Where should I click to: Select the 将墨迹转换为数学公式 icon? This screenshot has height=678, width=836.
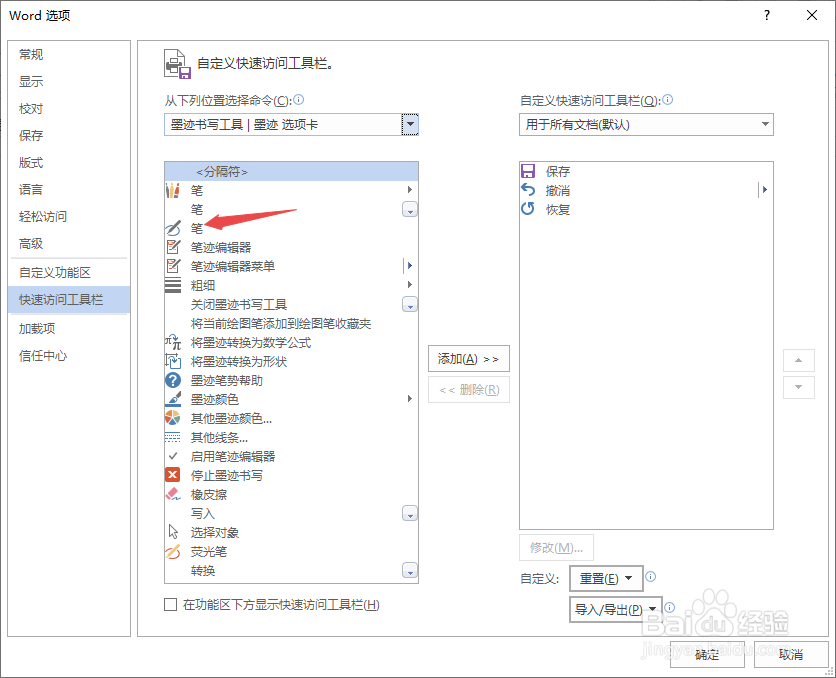pos(173,342)
